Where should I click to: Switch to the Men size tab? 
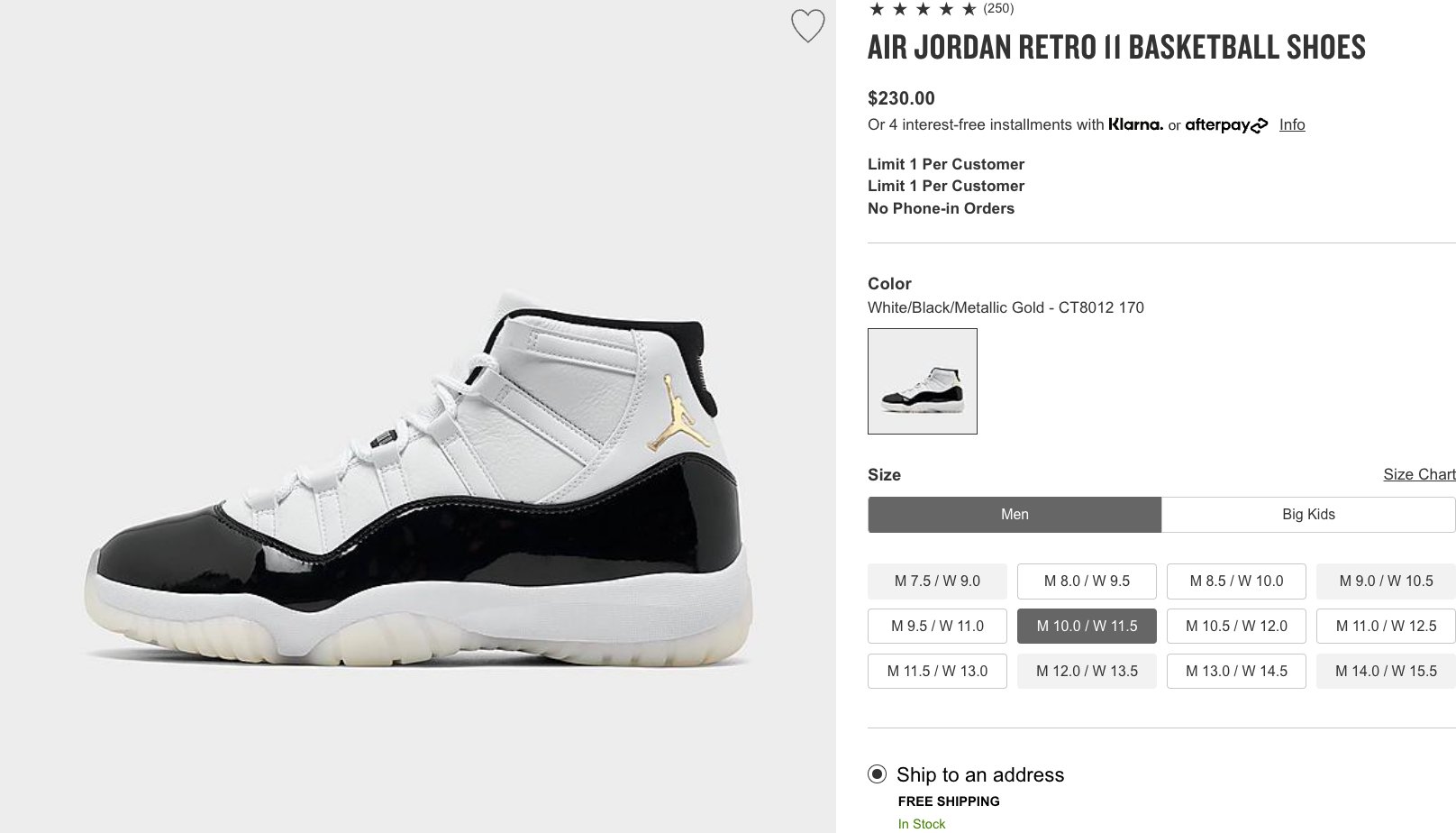[1015, 515]
